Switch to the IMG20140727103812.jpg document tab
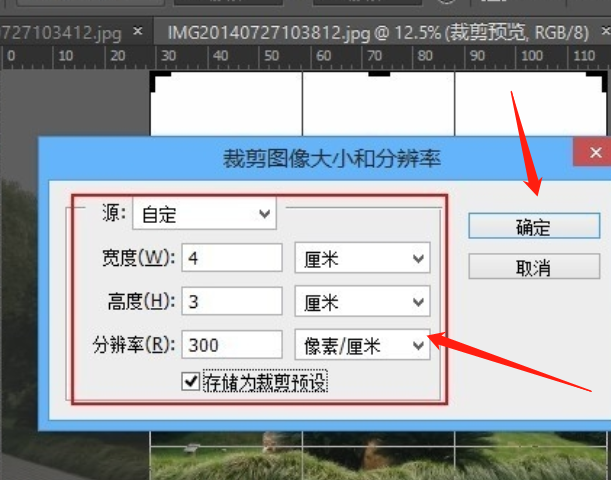Viewport: 611px width, 480px height. 378,33
